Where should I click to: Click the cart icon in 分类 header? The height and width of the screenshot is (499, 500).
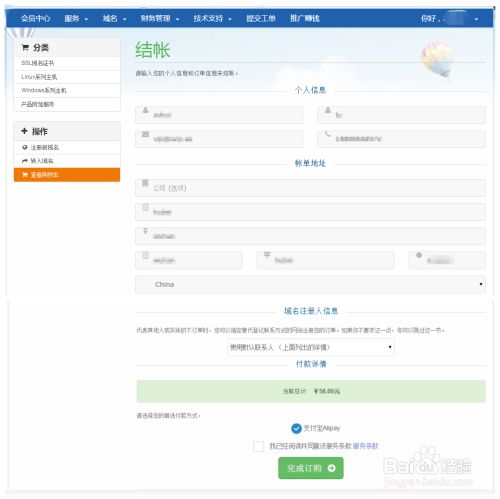point(25,47)
